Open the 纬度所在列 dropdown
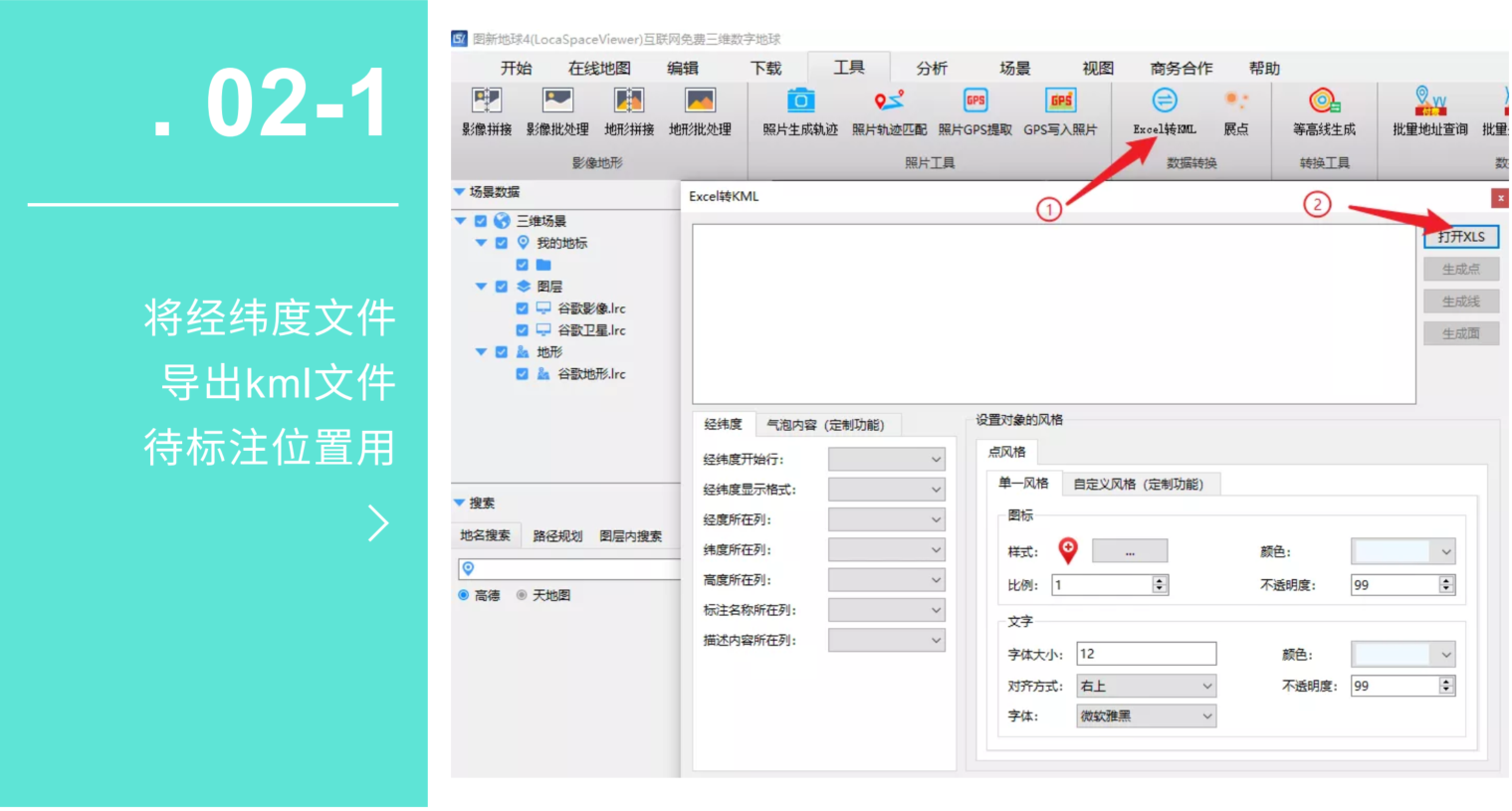 click(x=886, y=549)
